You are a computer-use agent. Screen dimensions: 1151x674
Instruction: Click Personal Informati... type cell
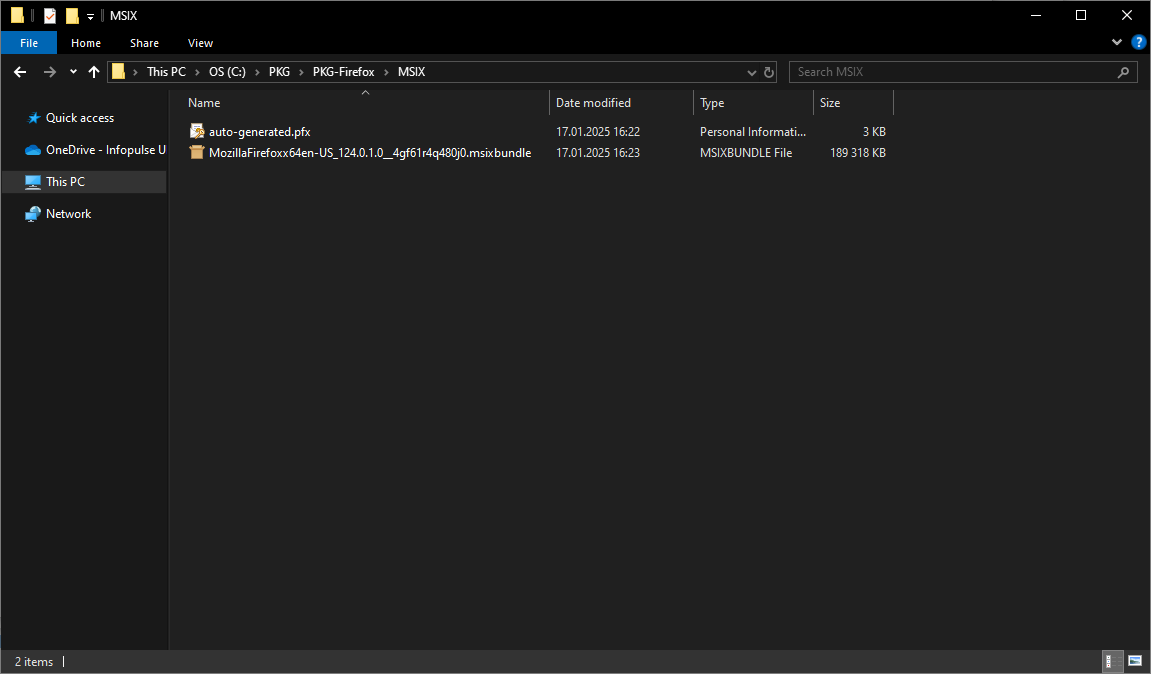[x=752, y=132]
